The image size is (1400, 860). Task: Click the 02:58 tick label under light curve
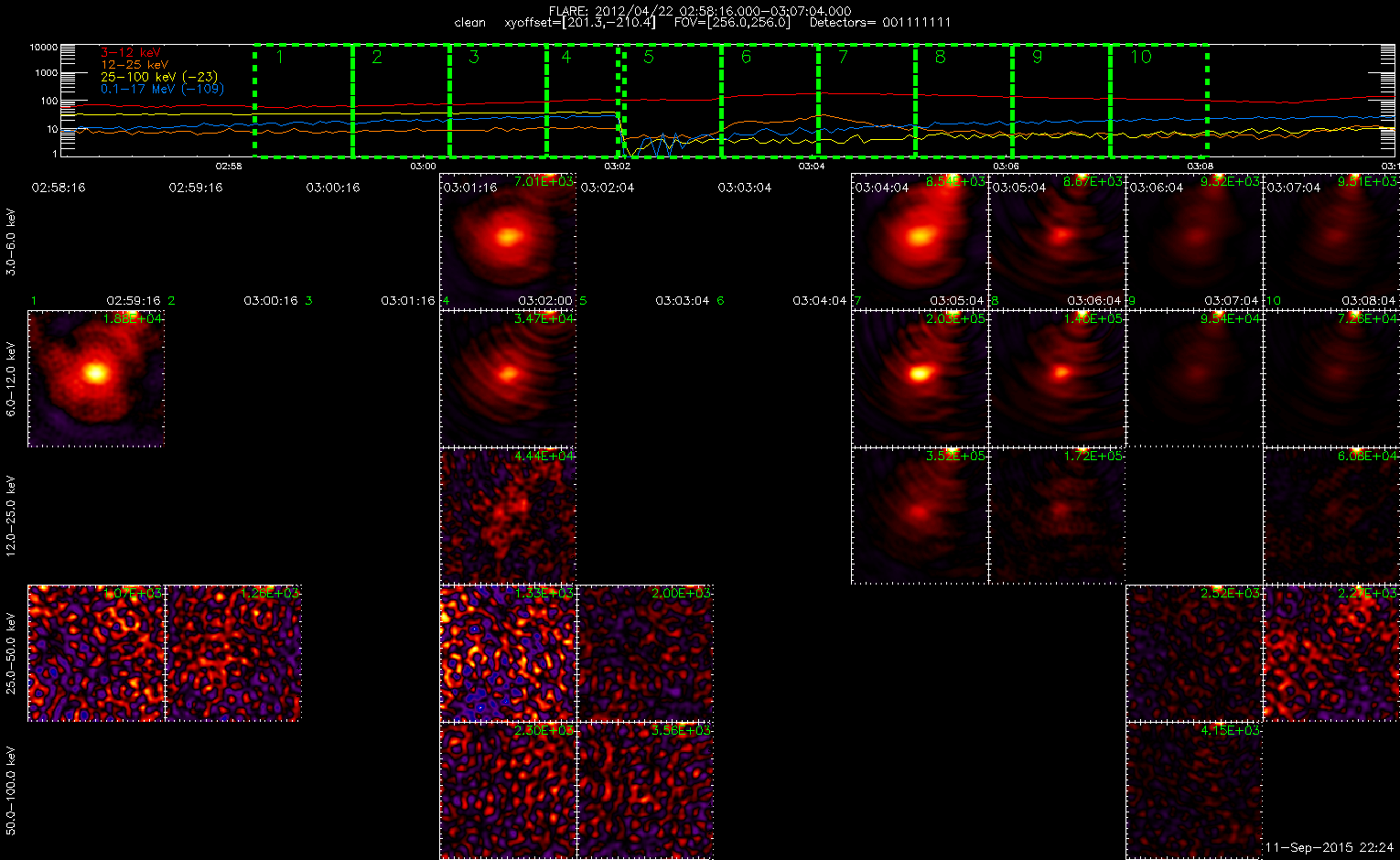228,167
